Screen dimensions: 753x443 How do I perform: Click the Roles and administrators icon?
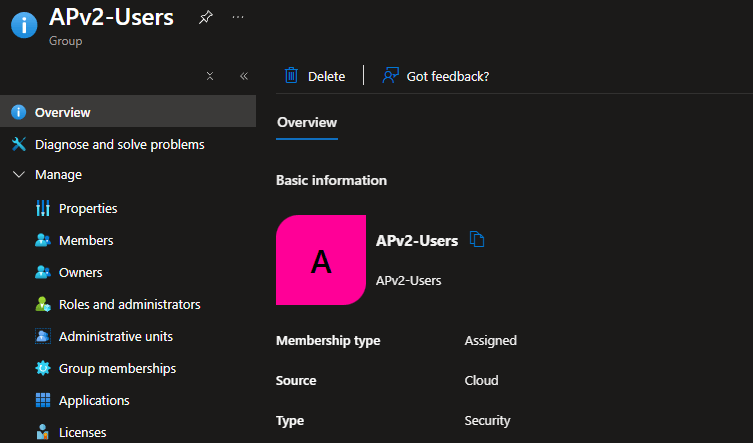click(43, 304)
